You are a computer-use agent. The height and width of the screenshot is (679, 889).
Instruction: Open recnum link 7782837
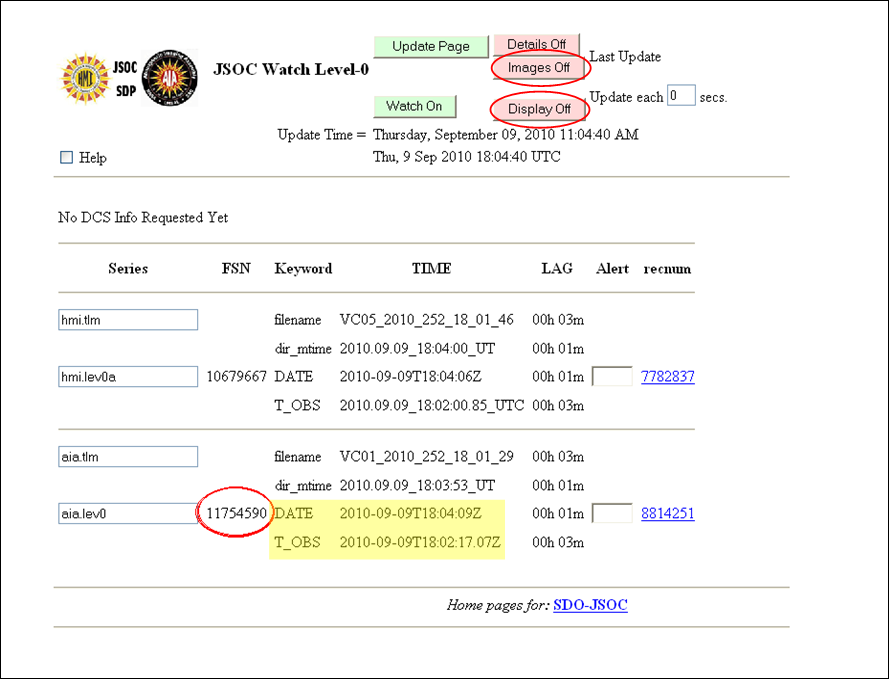[667, 377]
